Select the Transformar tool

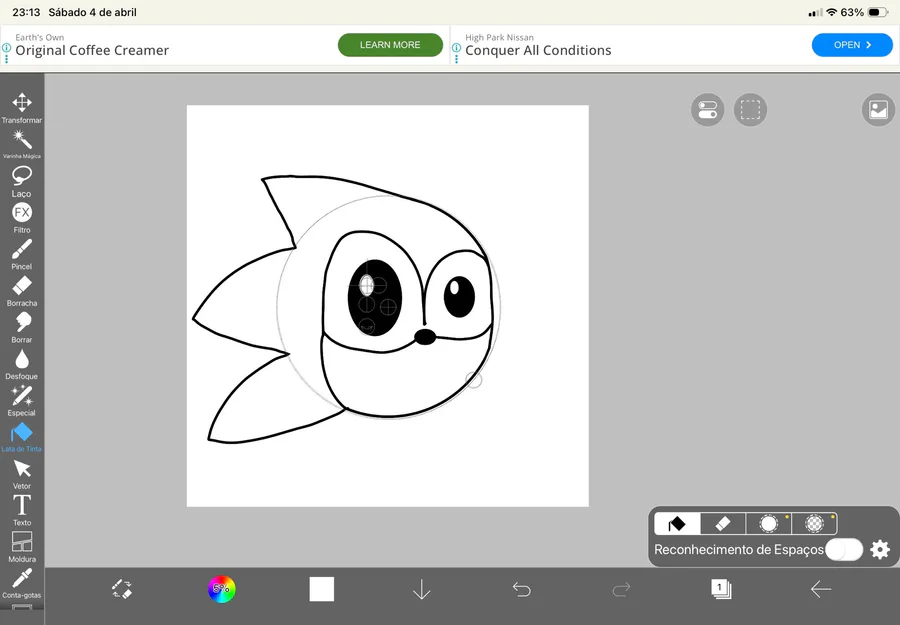tap(22, 108)
